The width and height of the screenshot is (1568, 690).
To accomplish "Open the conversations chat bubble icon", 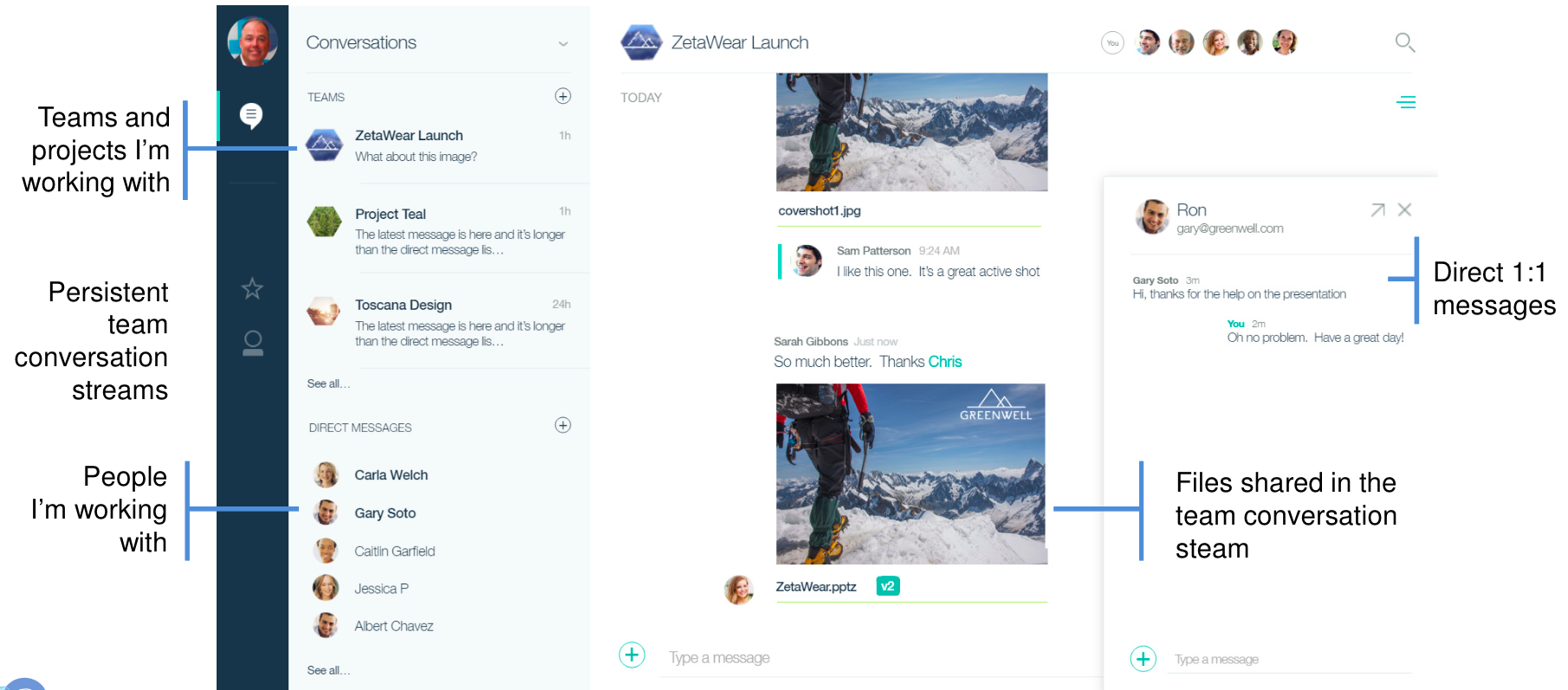I will [251, 115].
